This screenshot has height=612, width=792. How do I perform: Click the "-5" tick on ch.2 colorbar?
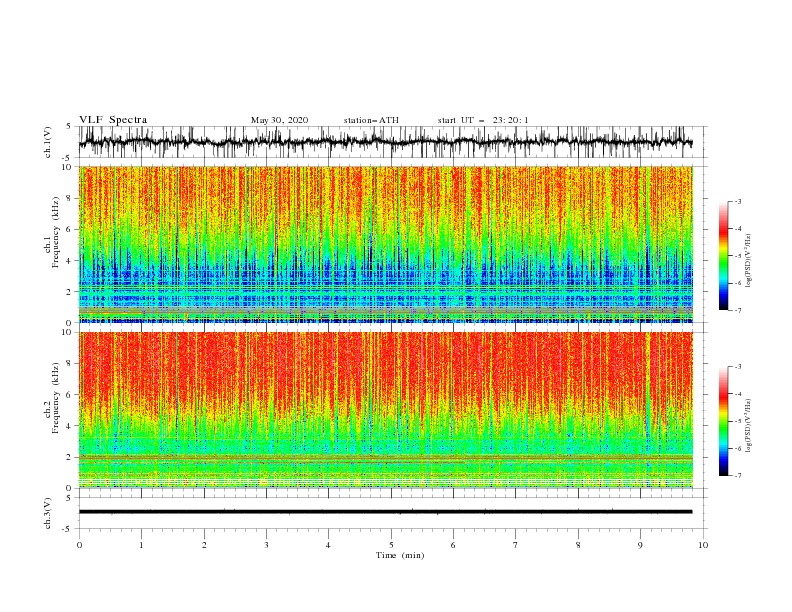pyautogui.click(x=738, y=421)
